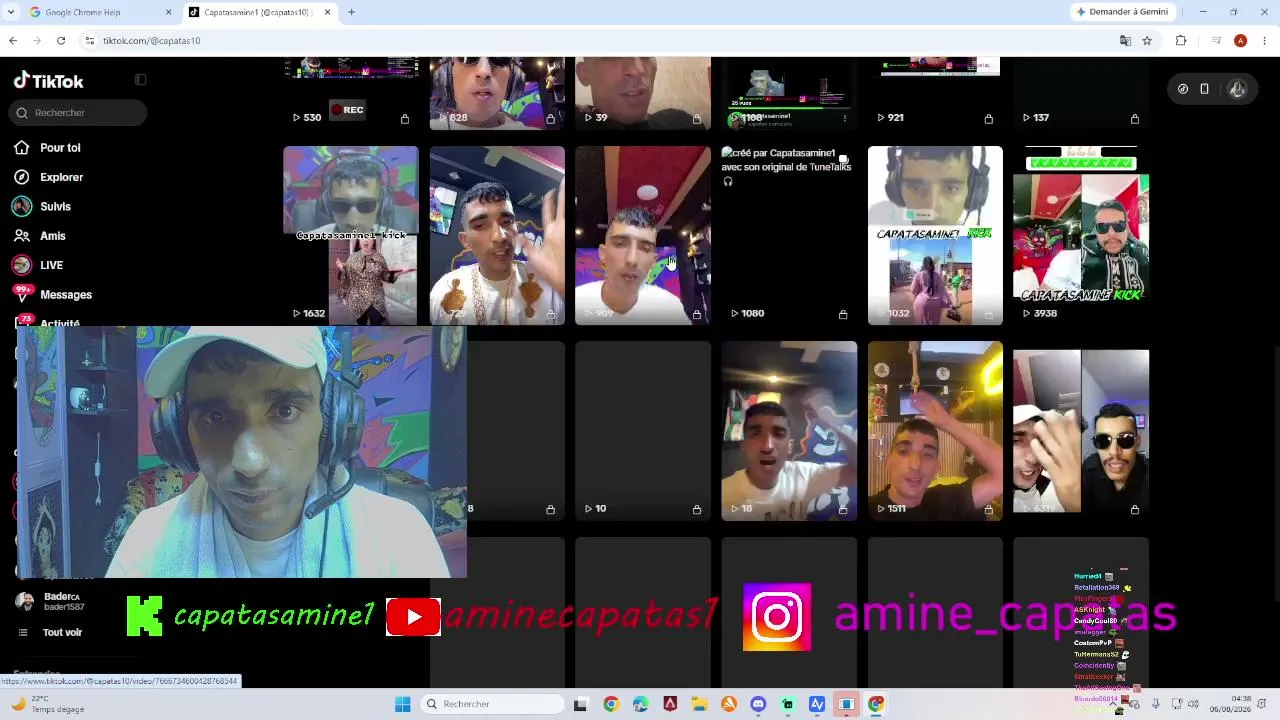This screenshot has height=720, width=1280.
Task: Open the video with 1032 views
Action: [935, 236]
